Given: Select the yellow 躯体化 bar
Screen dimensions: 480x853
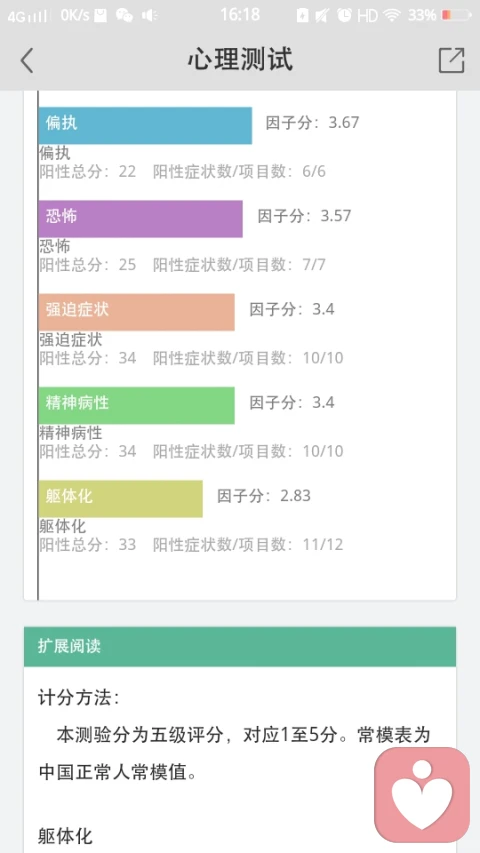Looking at the screenshot, I should coord(120,498).
